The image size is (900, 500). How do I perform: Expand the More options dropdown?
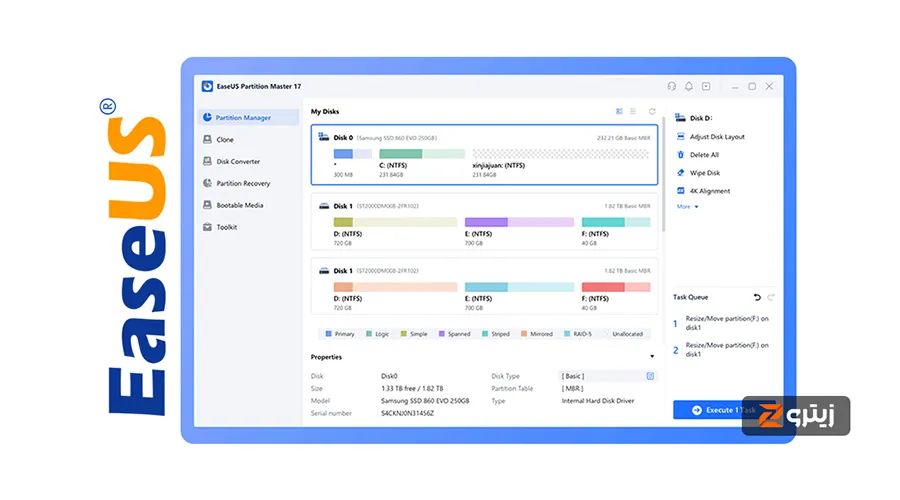[x=687, y=207]
